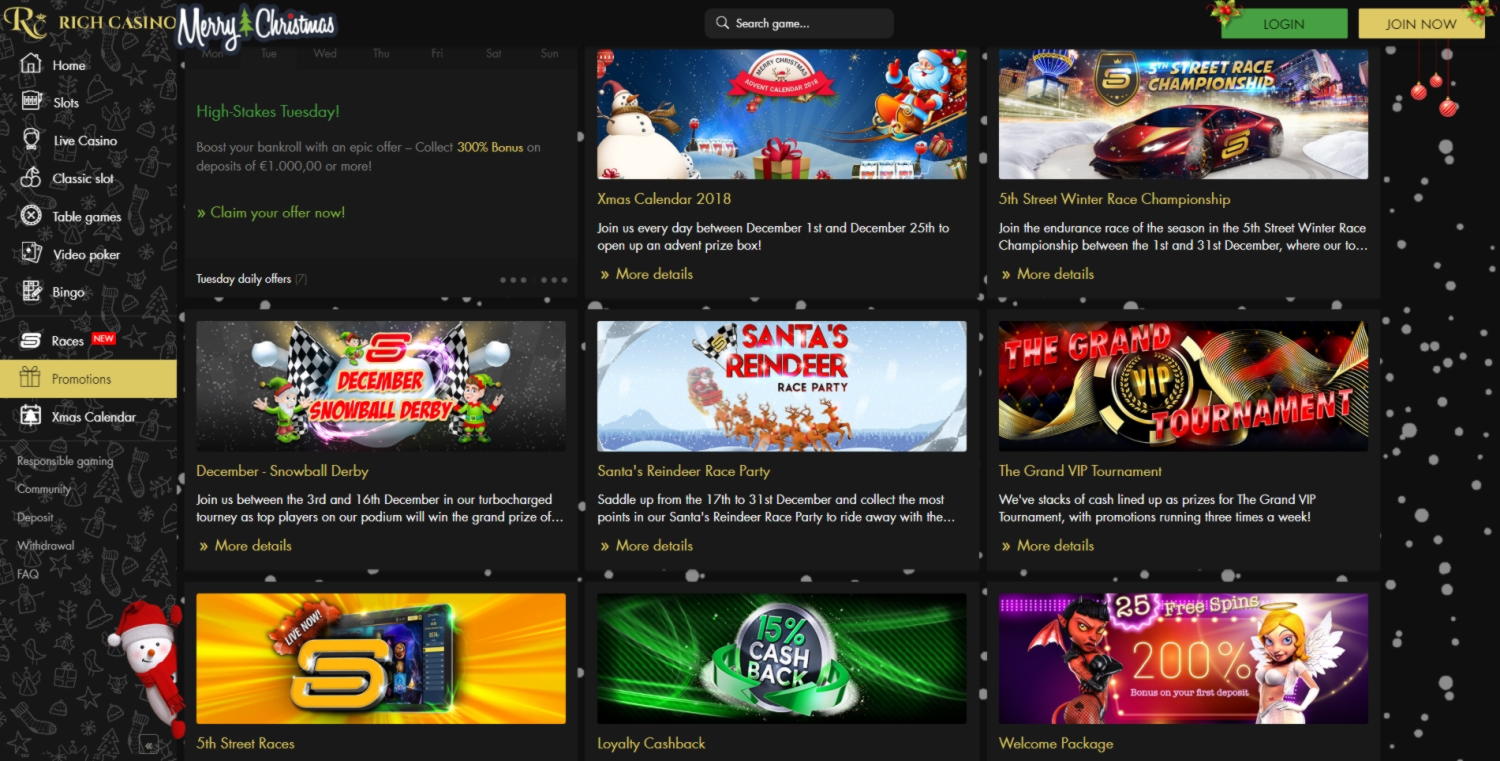Image resolution: width=1500 pixels, height=761 pixels.
Task: Open the Races menu entry
Action: point(68,341)
